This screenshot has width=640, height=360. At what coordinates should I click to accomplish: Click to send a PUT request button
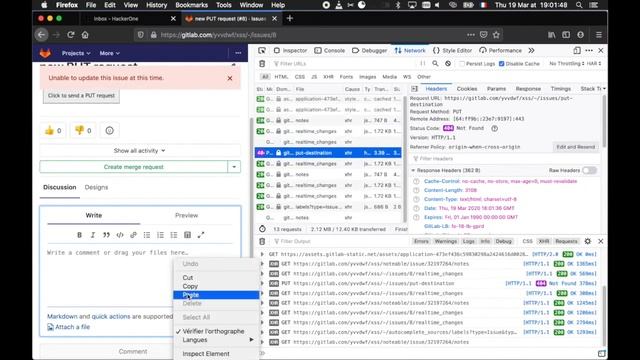coord(81,96)
